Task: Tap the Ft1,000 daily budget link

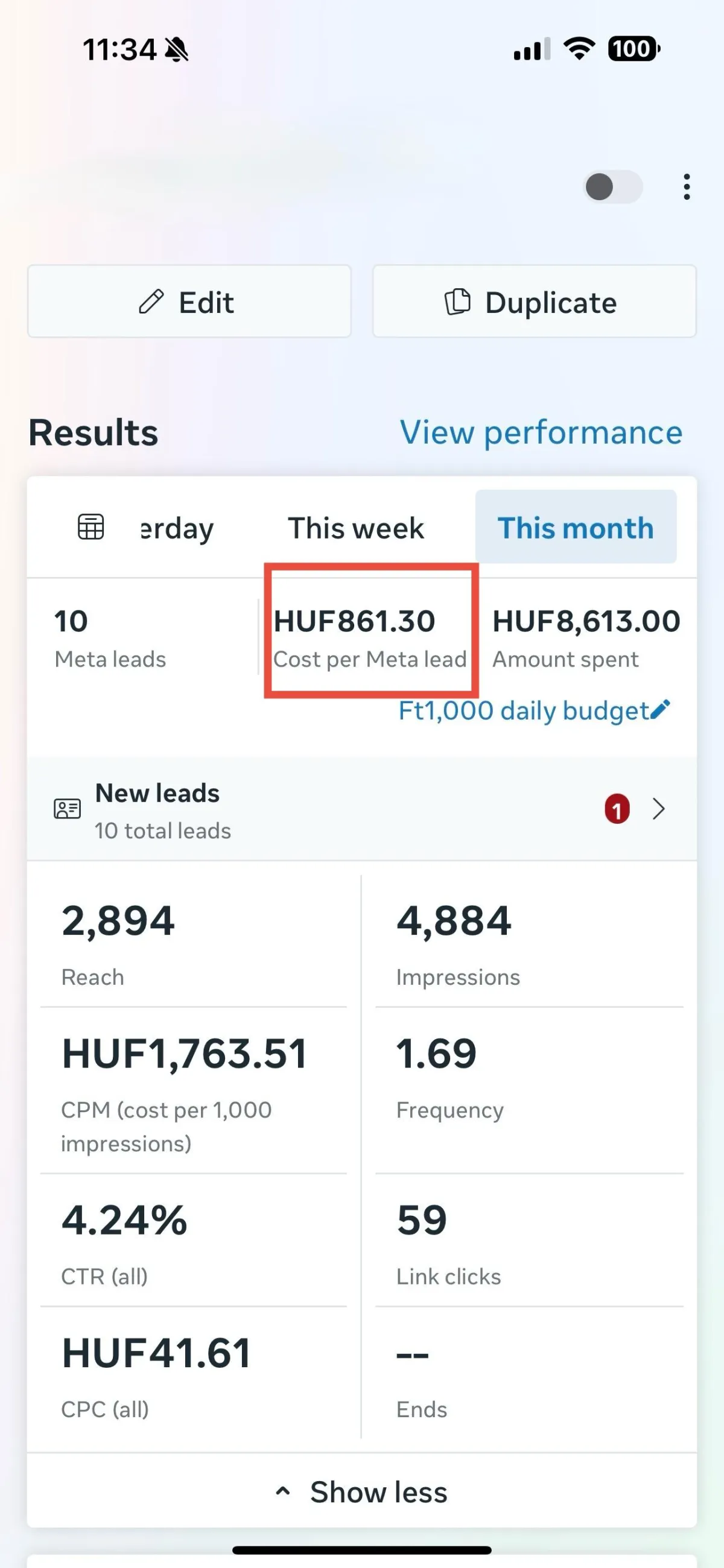Action: 524,710
